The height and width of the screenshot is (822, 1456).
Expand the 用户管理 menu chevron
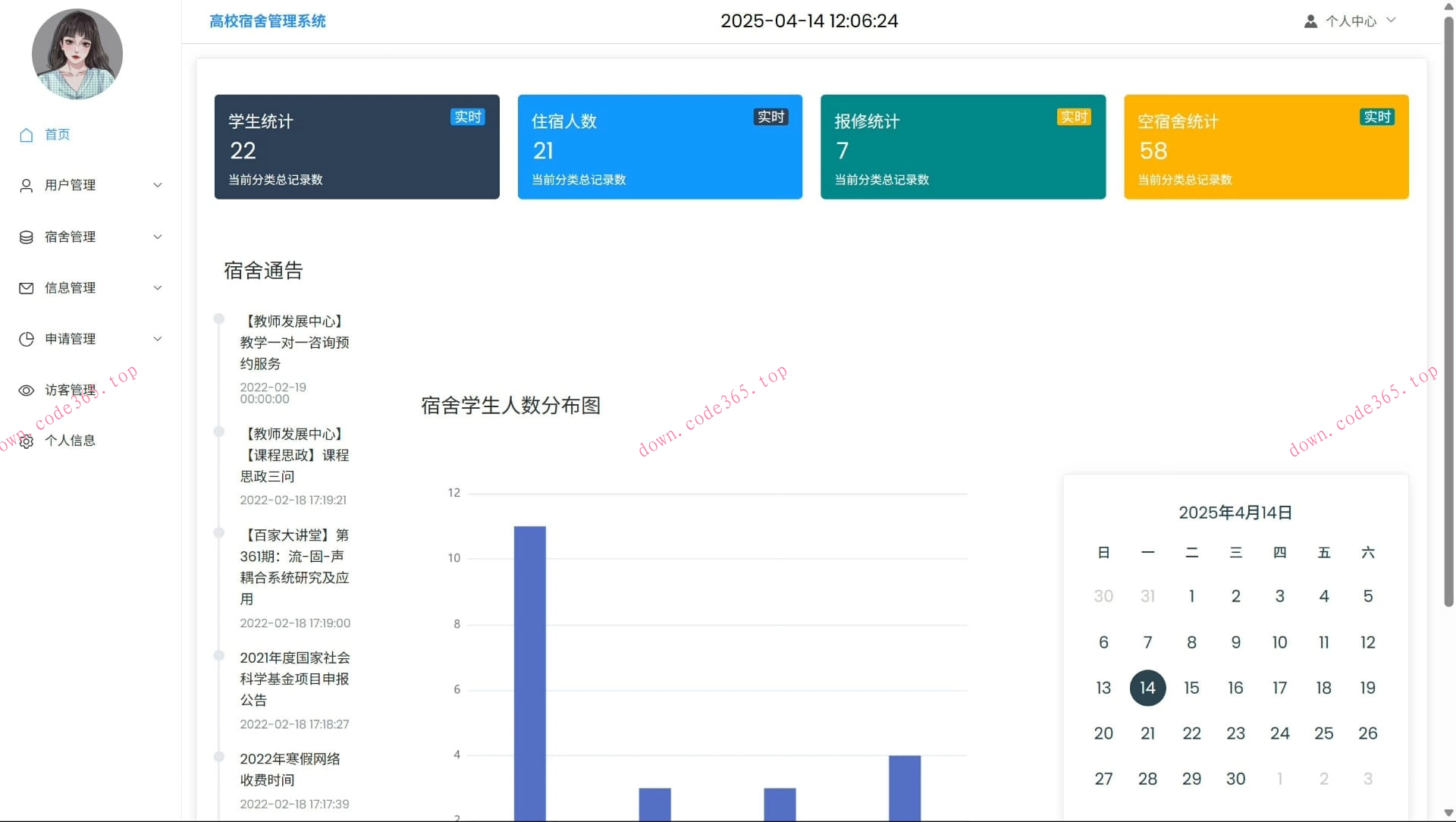(158, 184)
